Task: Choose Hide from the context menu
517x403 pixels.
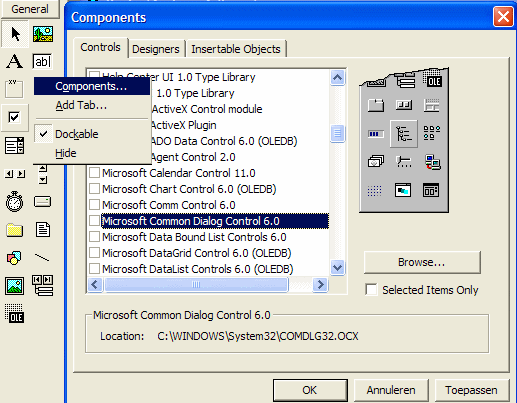Action: pos(92,153)
